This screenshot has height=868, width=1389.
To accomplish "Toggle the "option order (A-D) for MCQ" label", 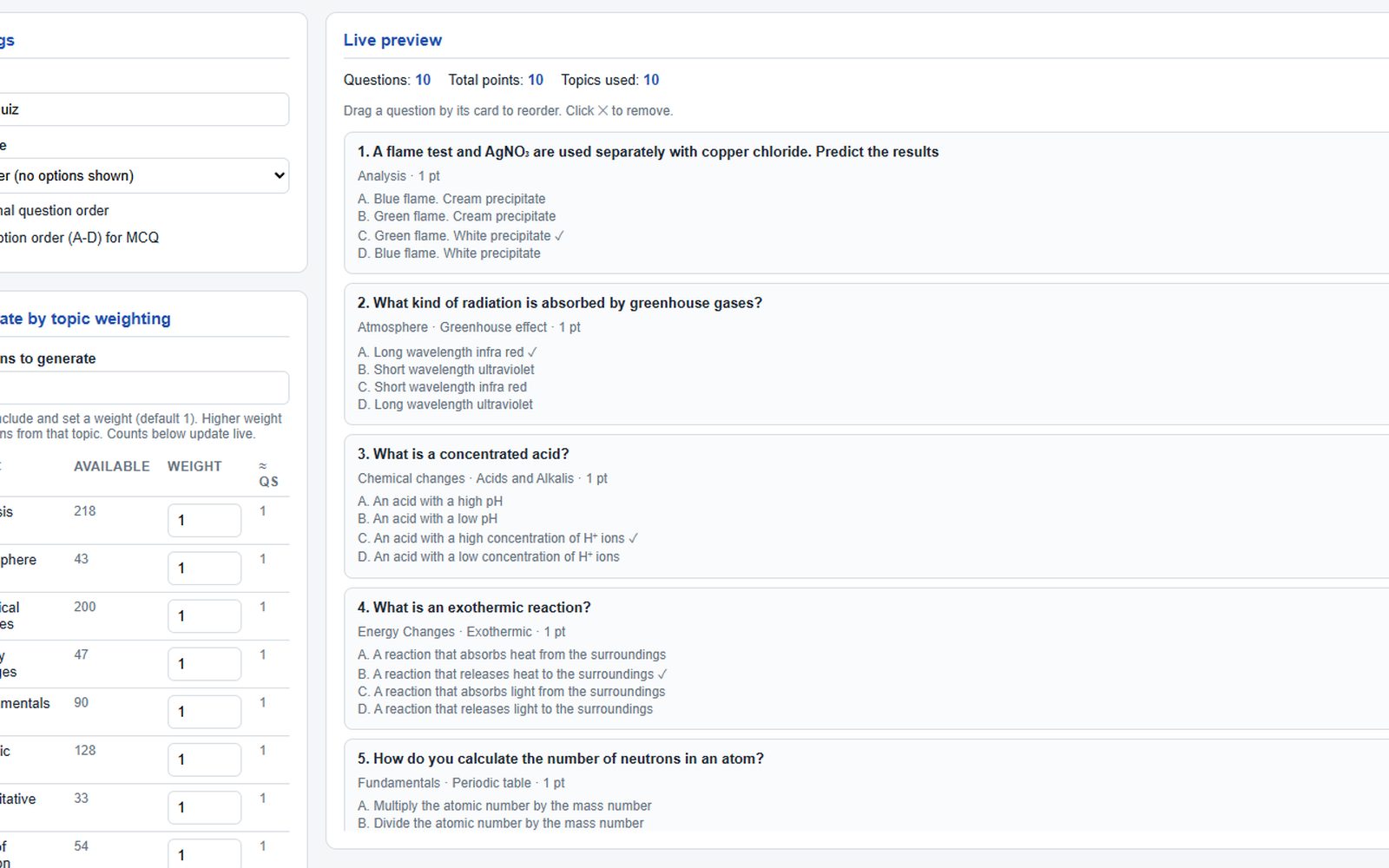I will (x=79, y=237).
